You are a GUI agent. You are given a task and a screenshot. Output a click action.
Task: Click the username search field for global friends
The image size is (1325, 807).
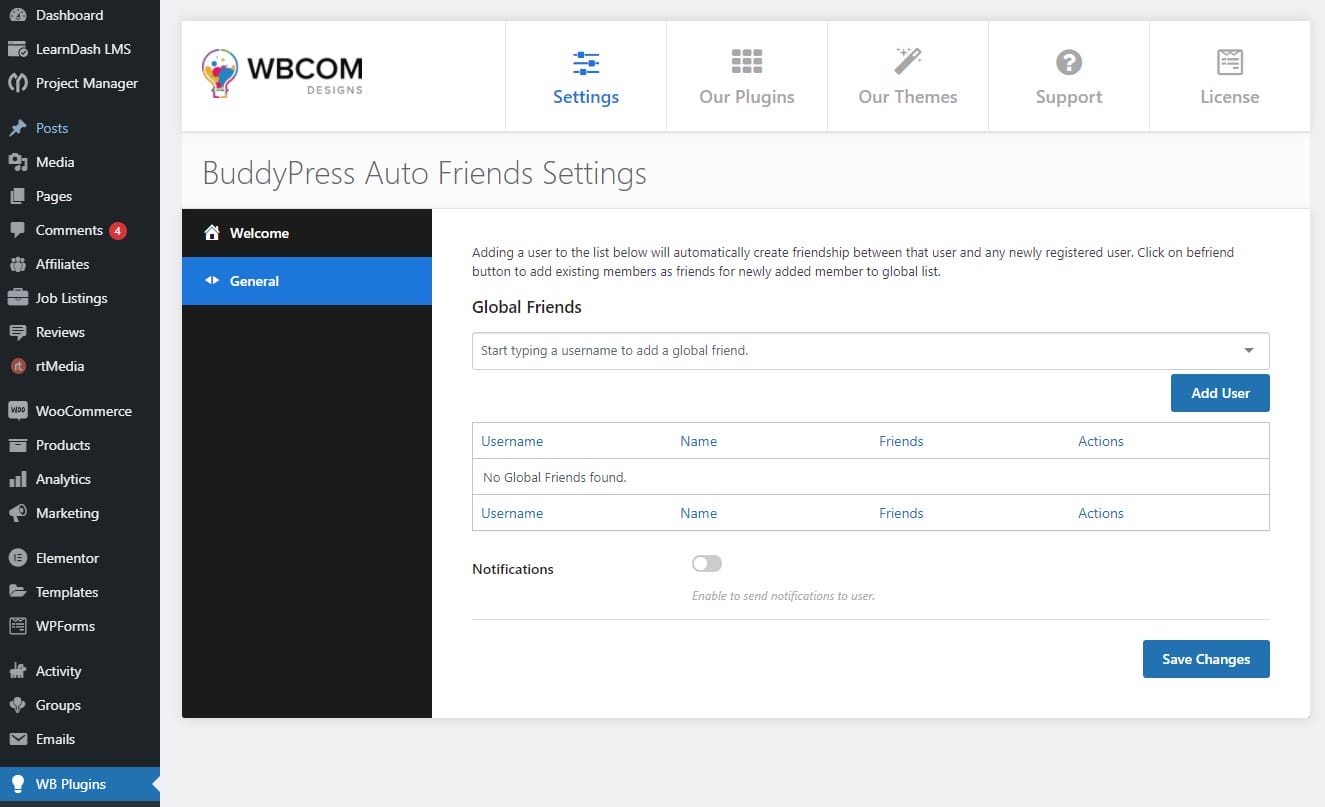[x=850, y=351]
